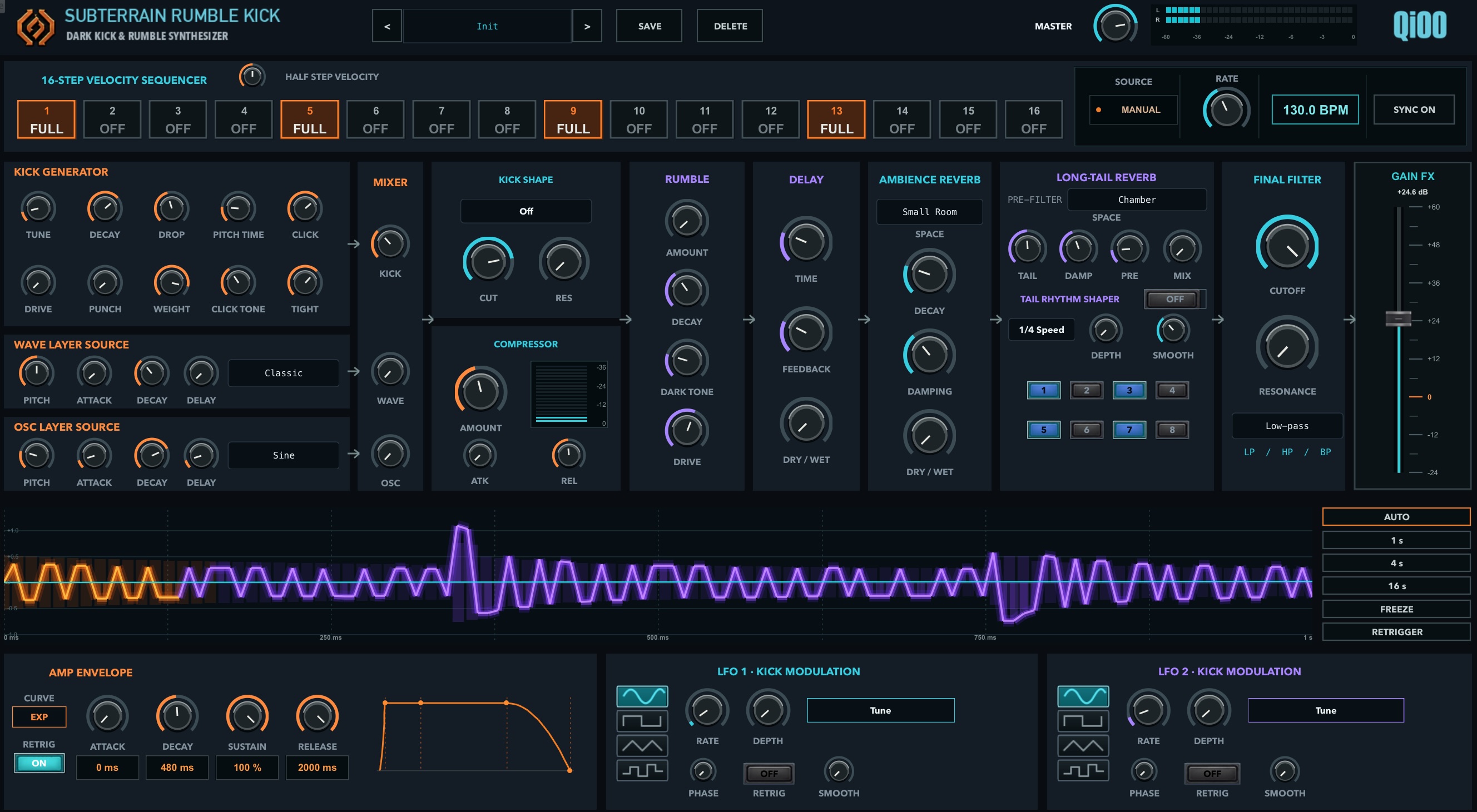Select the random step waveform icon in LFO 1
The width and height of the screenshot is (1477, 812).
click(x=642, y=770)
